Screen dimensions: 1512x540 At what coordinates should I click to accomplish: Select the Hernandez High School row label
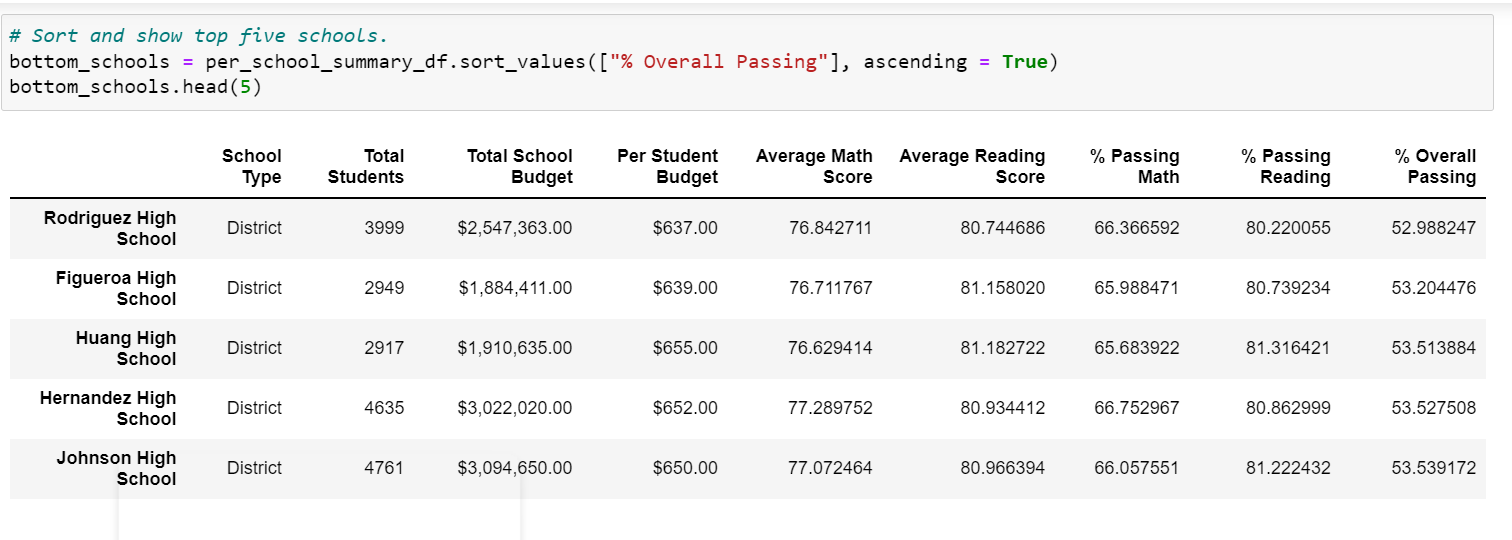pos(108,408)
